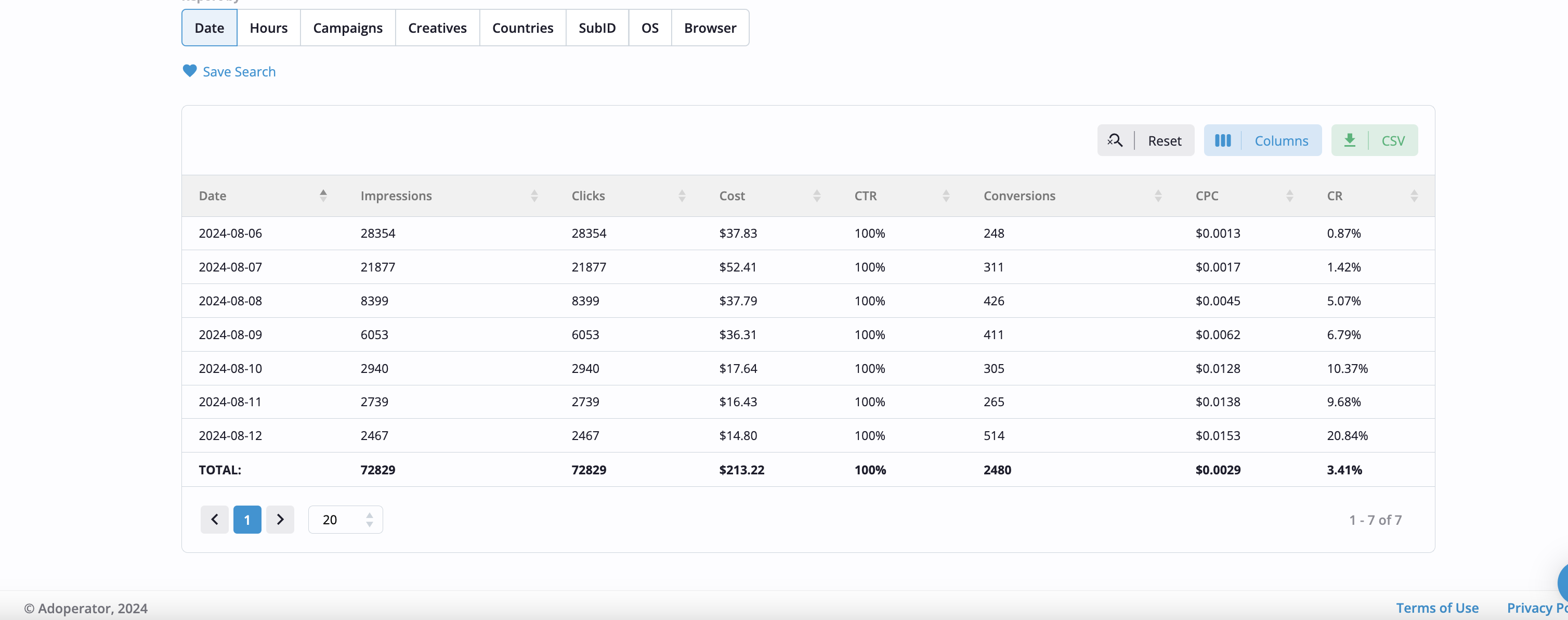Image resolution: width=1568 pixels, height=620 pixels.
Task: Click the Save Search link
Action: tap(239, 72)
